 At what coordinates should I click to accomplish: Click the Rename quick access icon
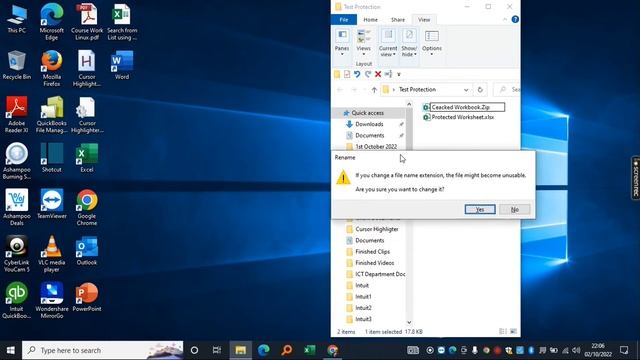click(x=388, y=74)
